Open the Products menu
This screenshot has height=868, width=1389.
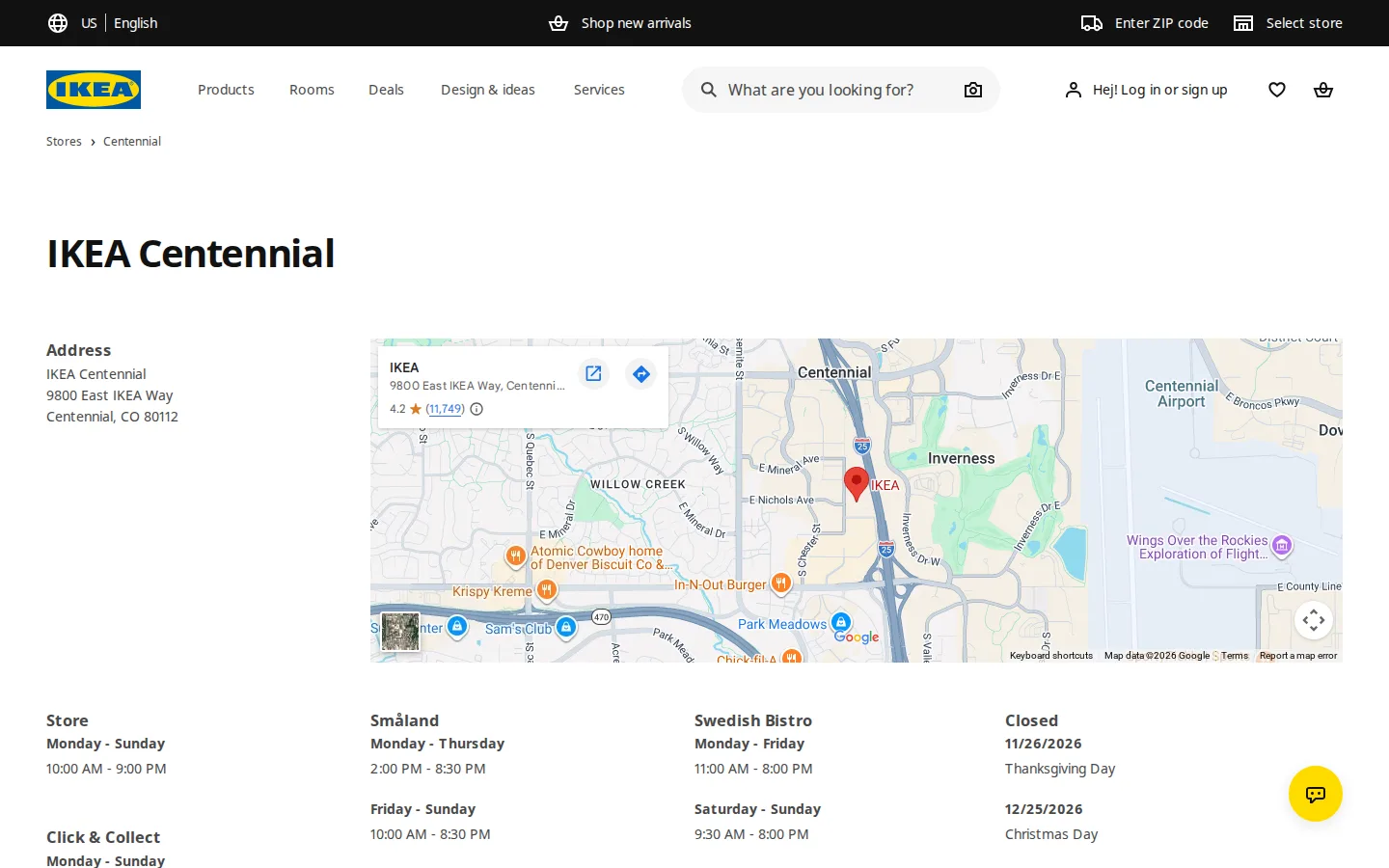coord(226,90)
